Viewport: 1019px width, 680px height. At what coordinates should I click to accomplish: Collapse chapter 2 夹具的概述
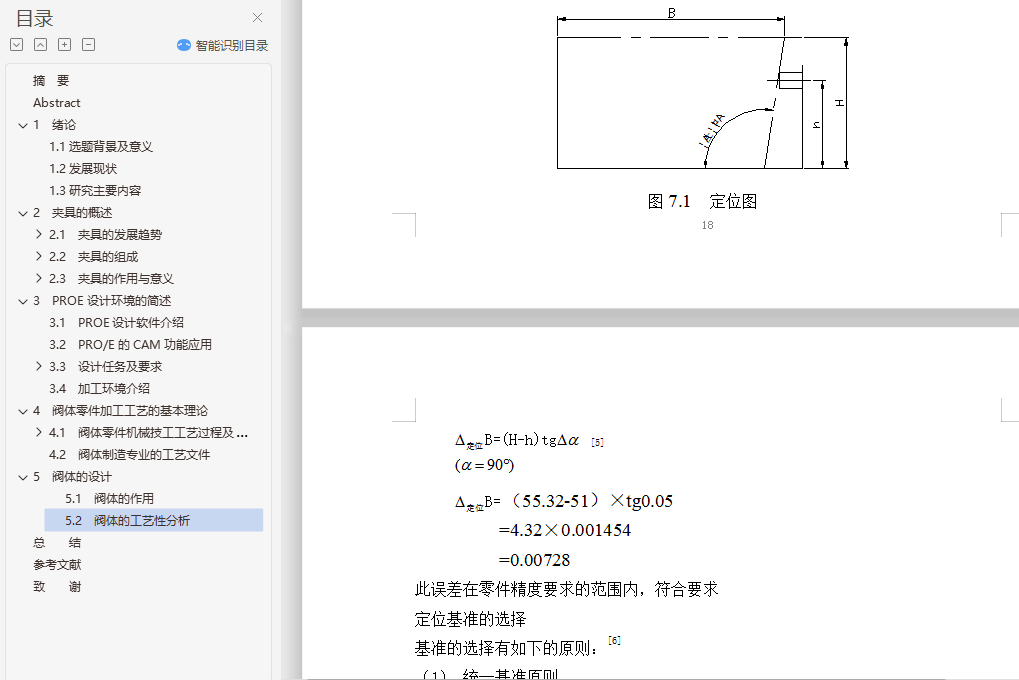23,213
